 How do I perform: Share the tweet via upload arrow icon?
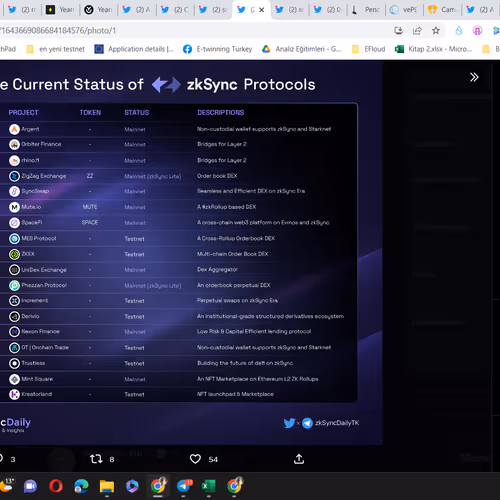(x=299, y=459)
